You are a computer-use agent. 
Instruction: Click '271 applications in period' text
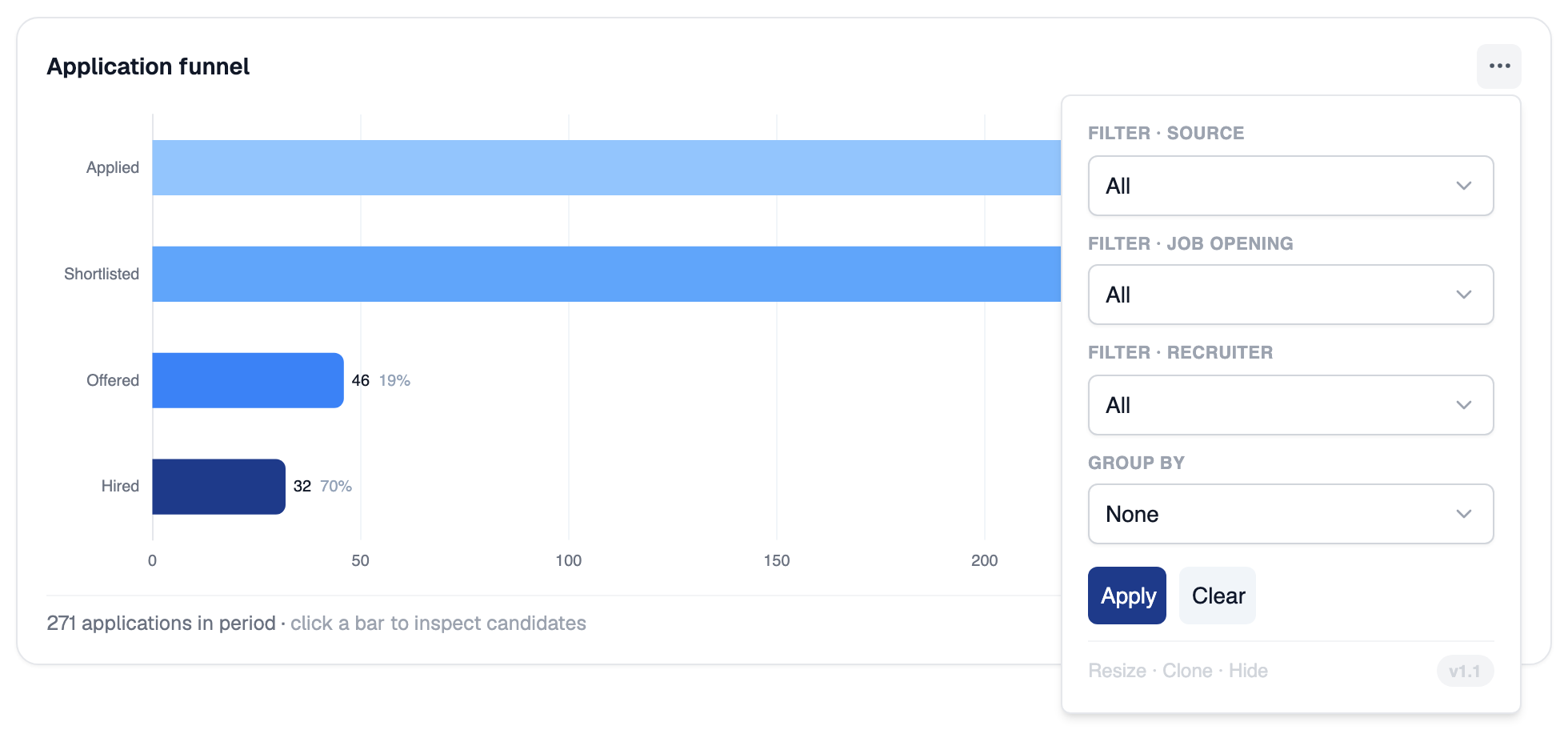(161, 623)
